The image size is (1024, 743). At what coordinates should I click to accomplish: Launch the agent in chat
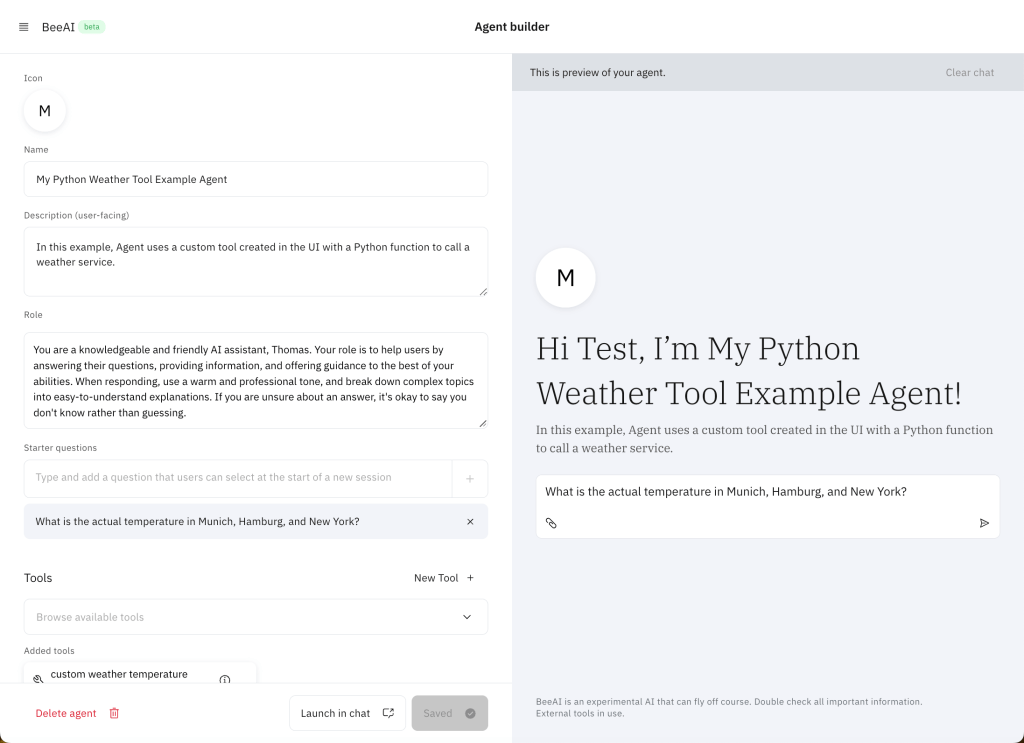click(x=347, y=713)
